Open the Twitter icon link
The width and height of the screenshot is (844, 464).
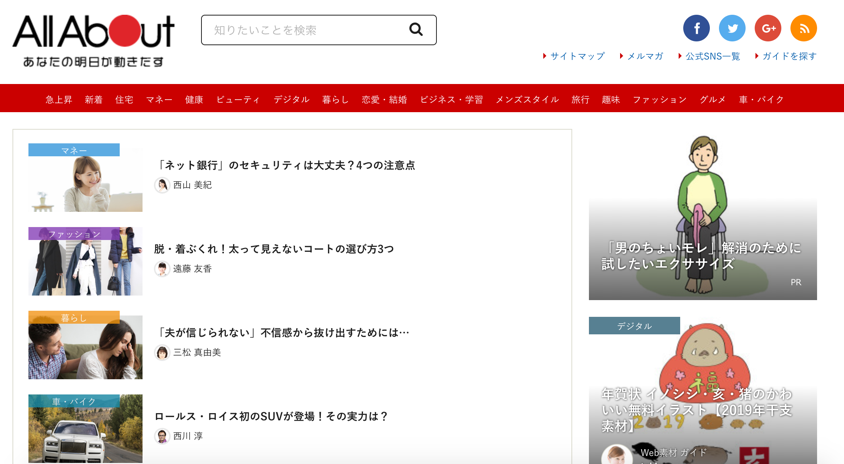(x=732, y=28)
